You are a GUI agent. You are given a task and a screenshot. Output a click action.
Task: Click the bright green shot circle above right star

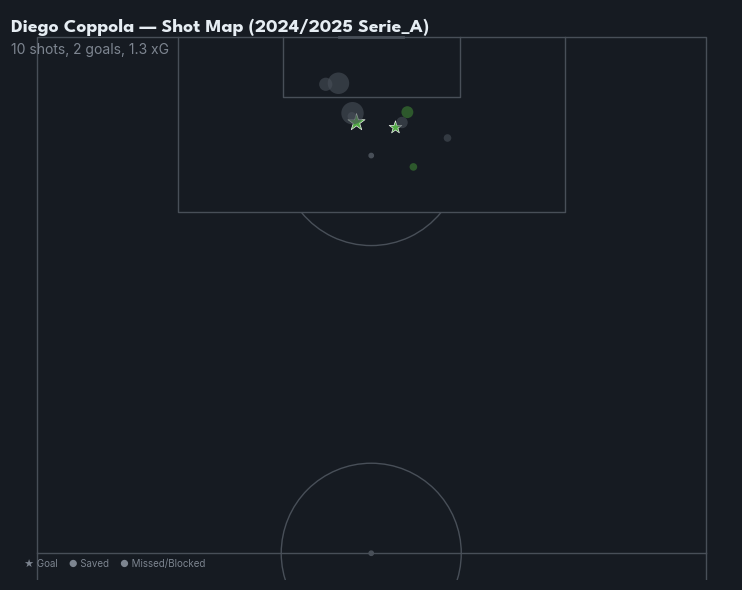(x=407, y=113)
